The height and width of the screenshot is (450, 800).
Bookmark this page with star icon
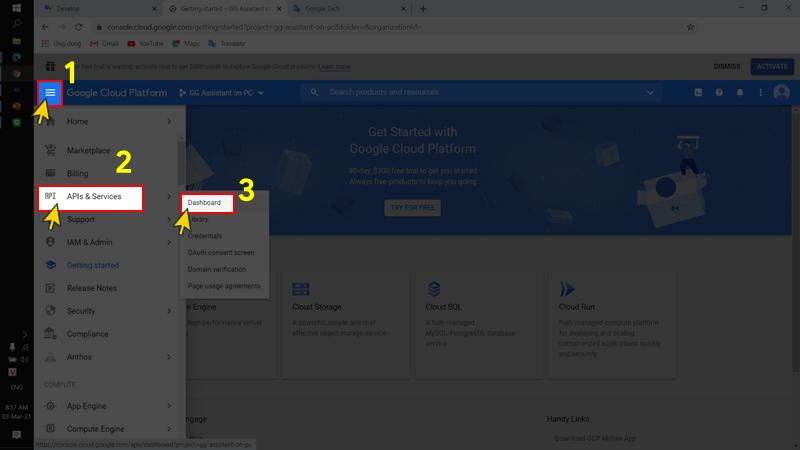point(690,27)
